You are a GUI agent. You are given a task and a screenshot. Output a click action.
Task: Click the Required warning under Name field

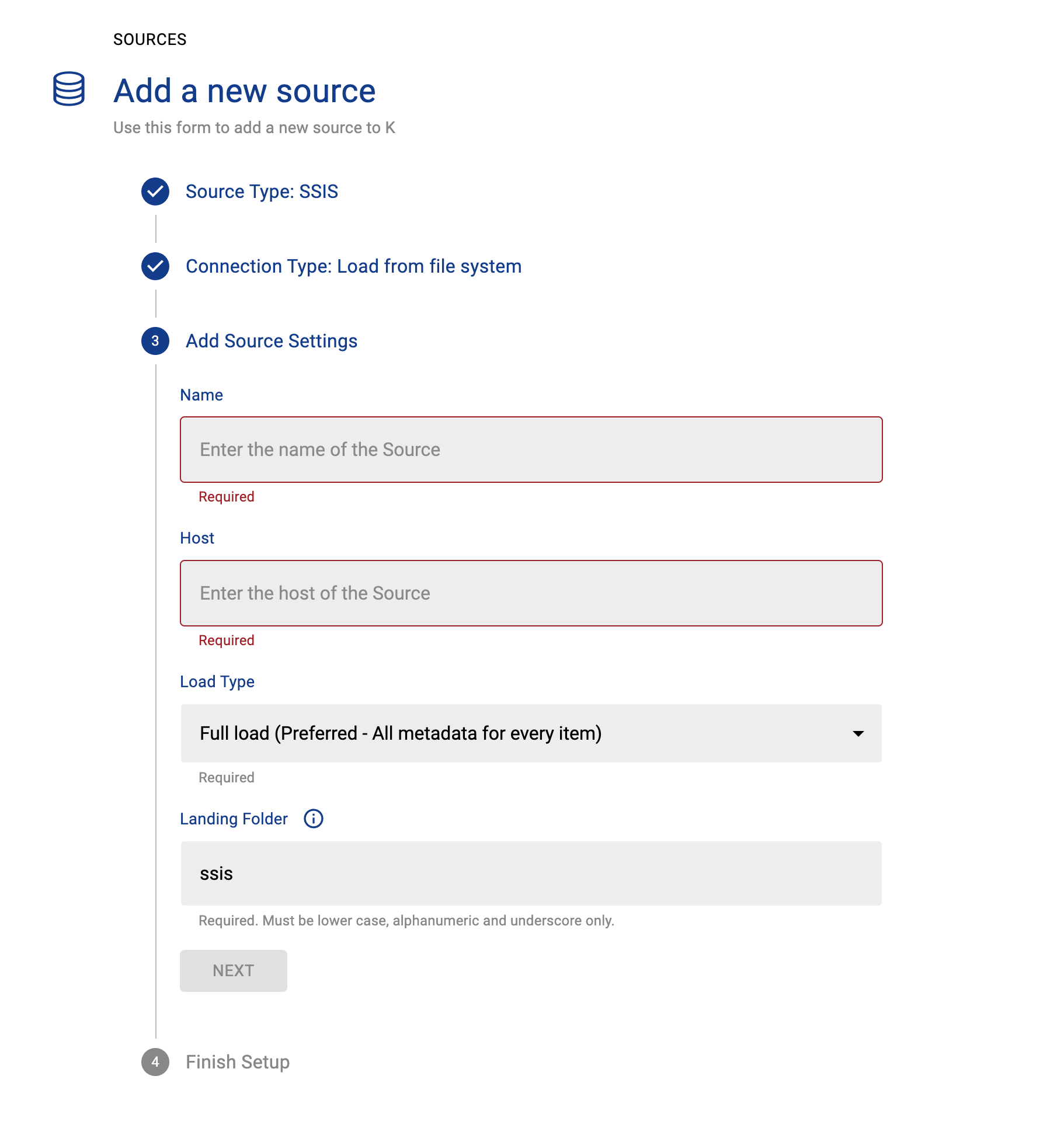tap(226, 496)
